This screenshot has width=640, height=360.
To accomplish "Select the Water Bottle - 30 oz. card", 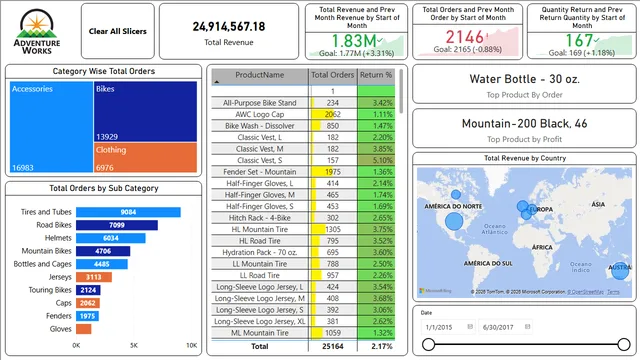I will pos(524,84).
